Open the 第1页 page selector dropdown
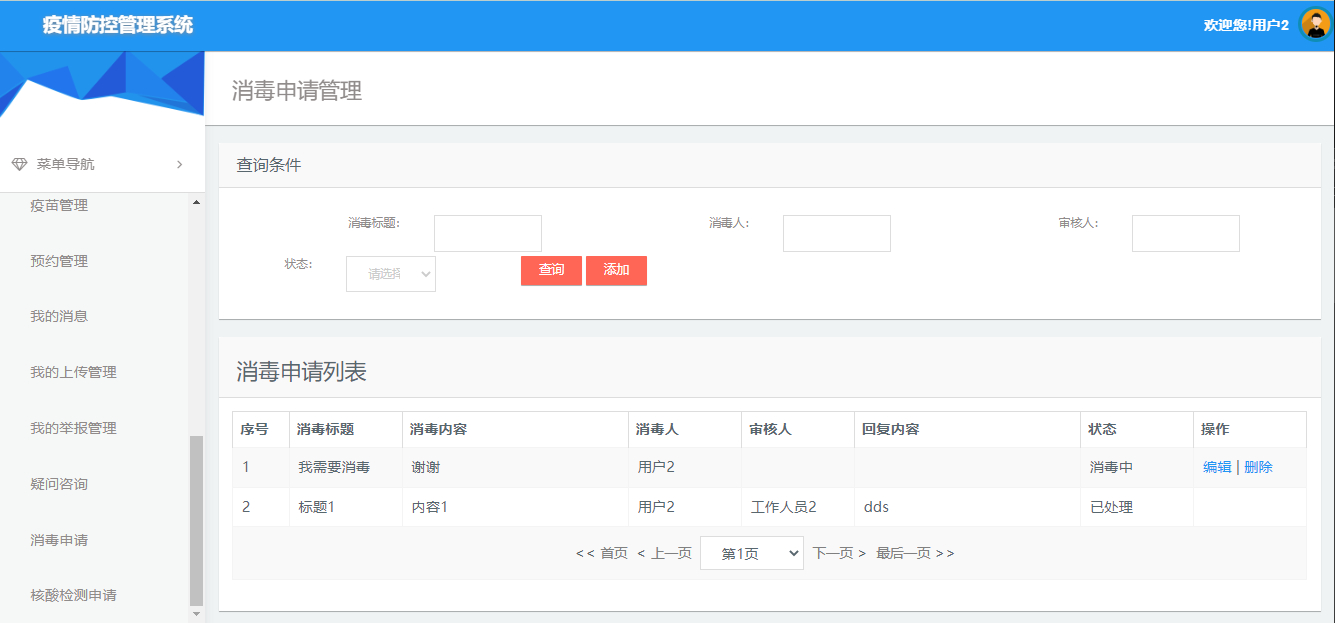This screenshot has width=1335, height=623. pos(751,551)
